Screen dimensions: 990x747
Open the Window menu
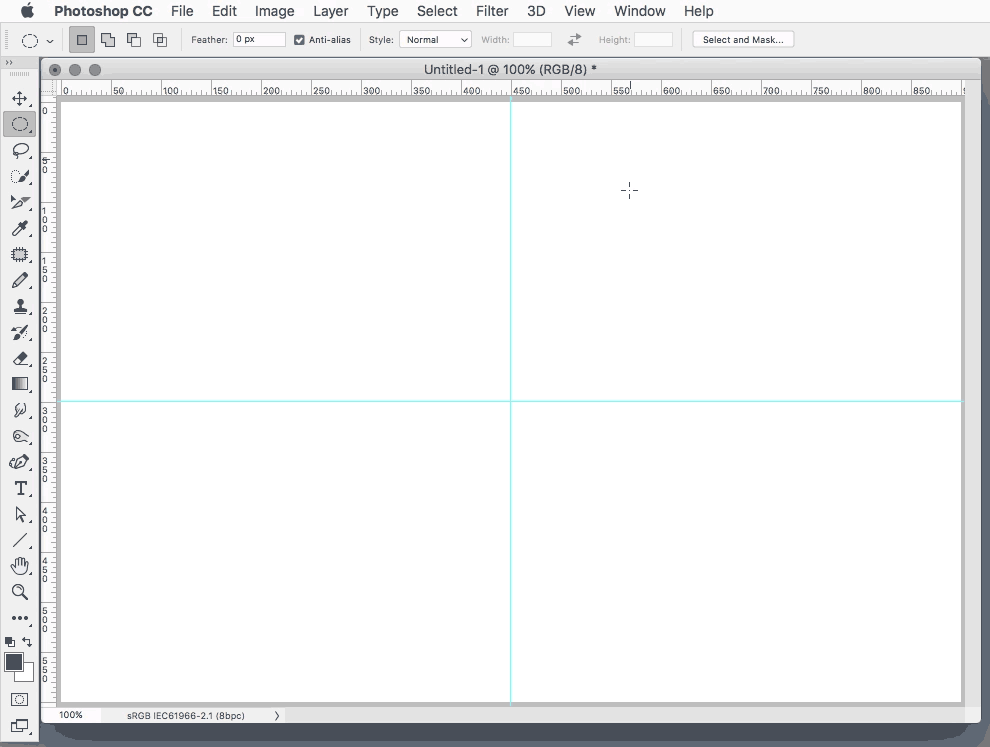(640, 11)
